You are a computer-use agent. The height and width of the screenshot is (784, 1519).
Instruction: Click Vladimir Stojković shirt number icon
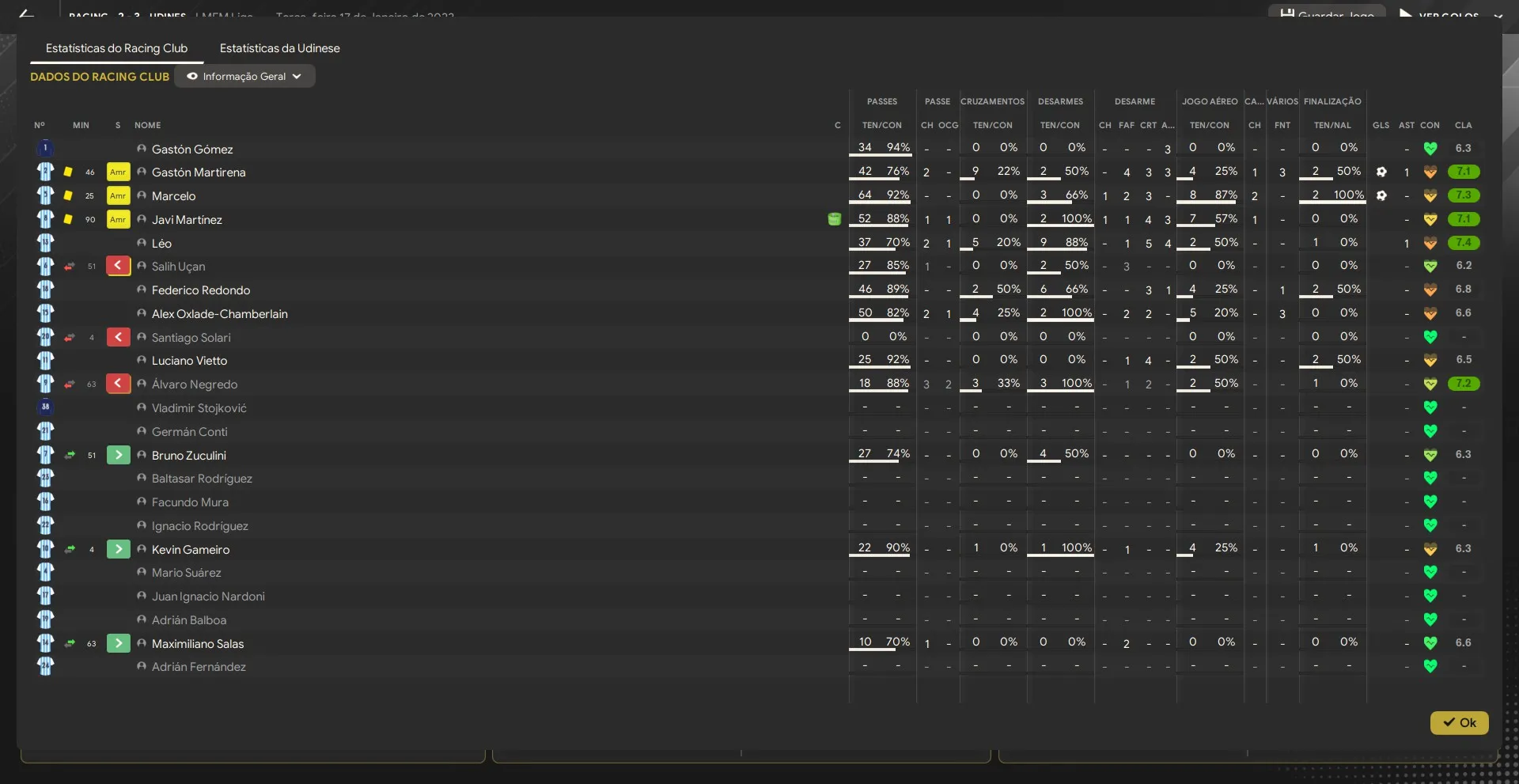coord(45,407)
